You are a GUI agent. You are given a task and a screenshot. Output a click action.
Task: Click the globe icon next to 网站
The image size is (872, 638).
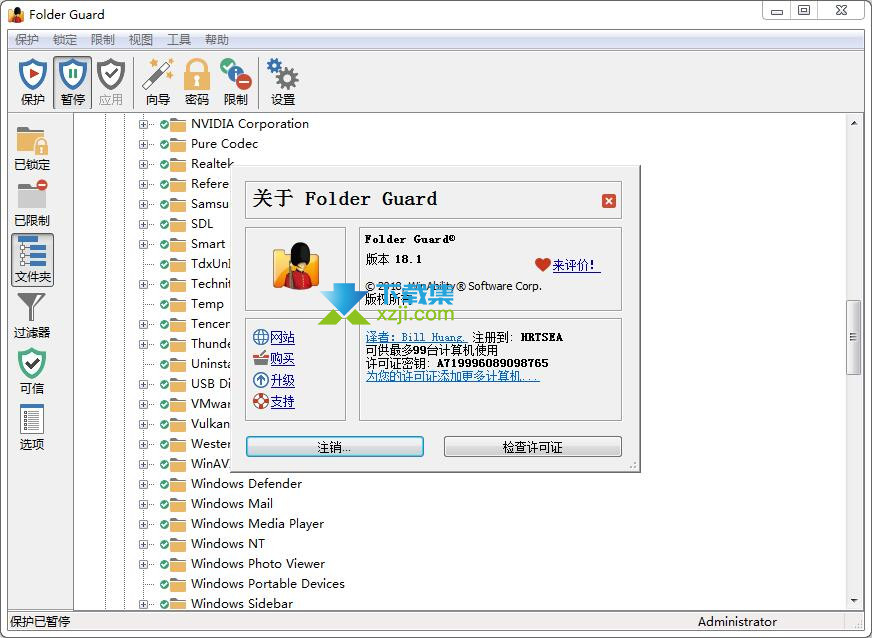260,337
